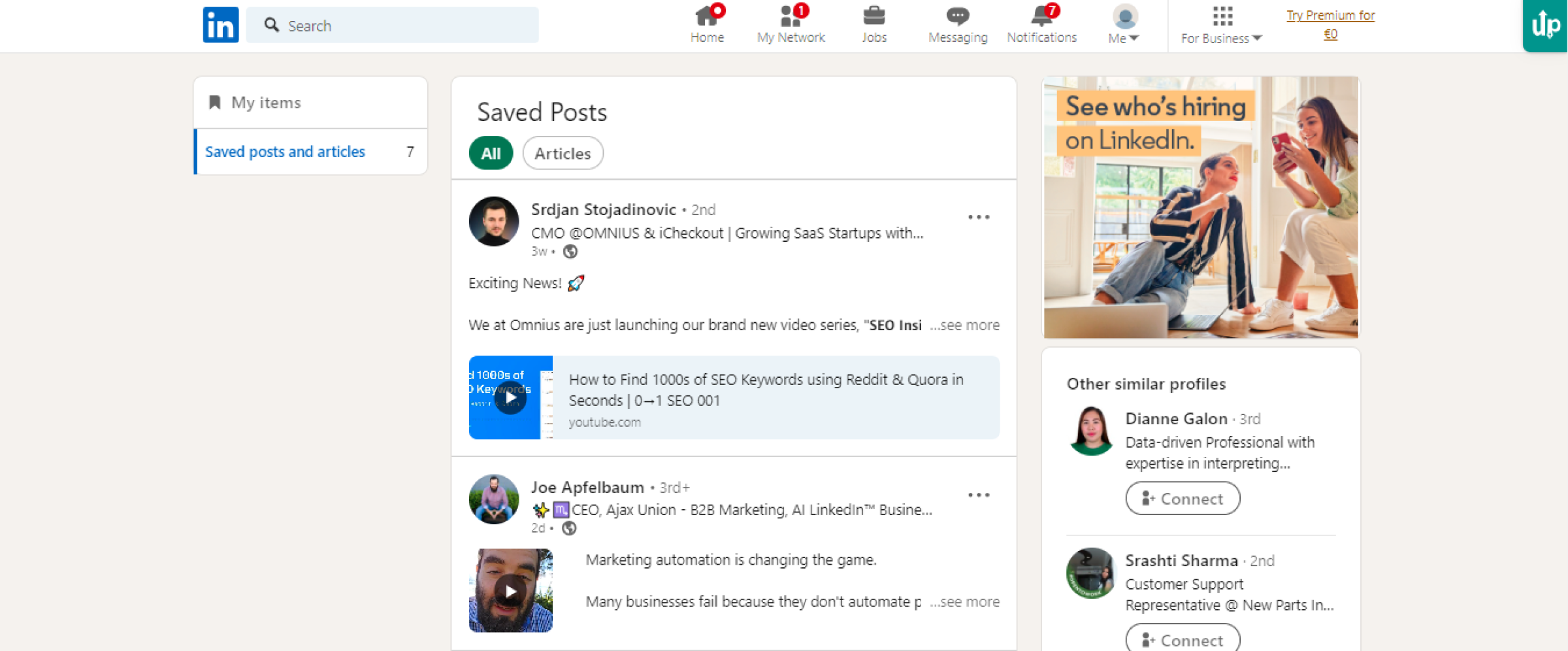Click 'Other similar profiles' heading
Viewport: 1568px width, 651px height.
pyautogui.click(x=1146, y=384)
